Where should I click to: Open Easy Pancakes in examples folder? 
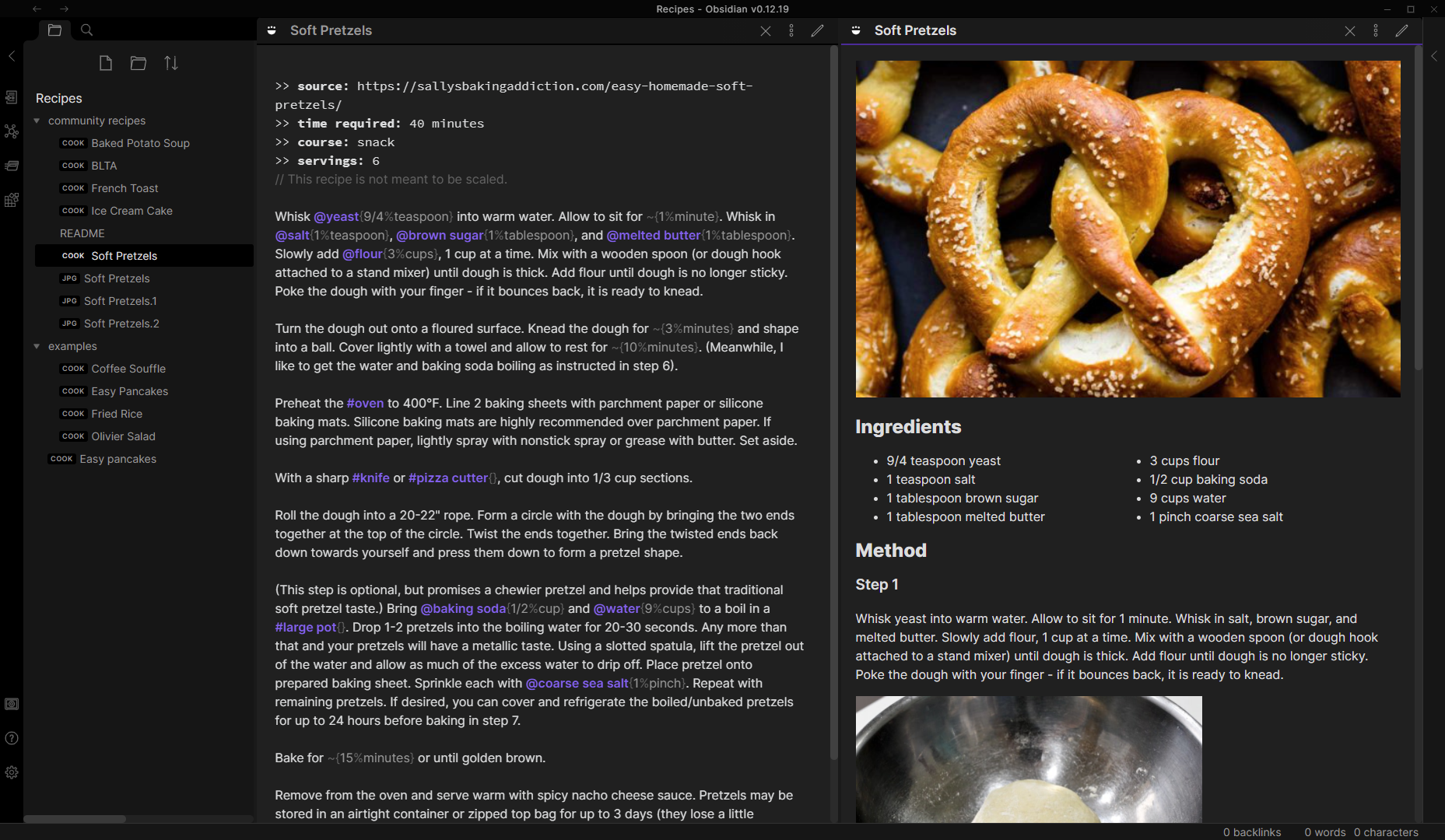point(144,391)
